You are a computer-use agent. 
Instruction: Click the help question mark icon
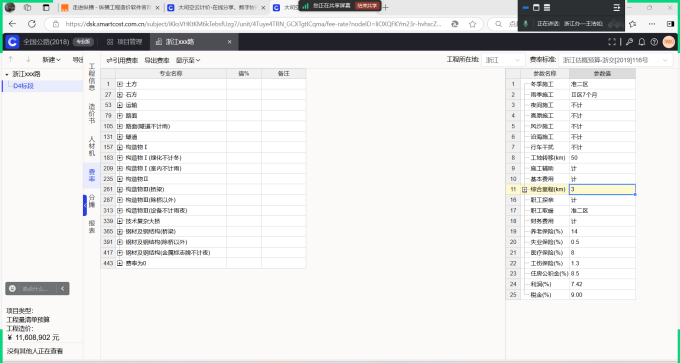coord(654,42)
